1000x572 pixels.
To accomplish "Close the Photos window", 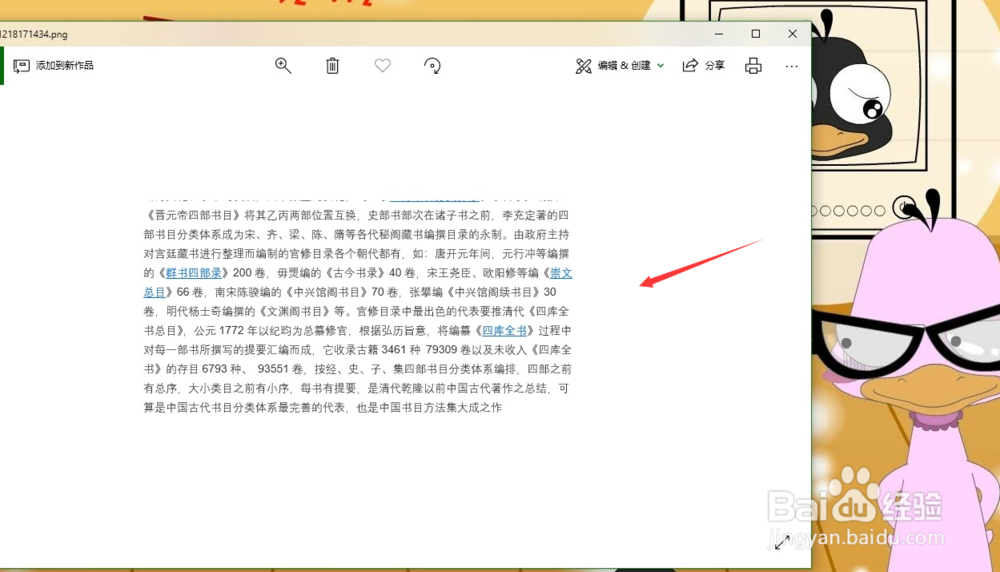I will pyautogui.click(x=792, y=34).
